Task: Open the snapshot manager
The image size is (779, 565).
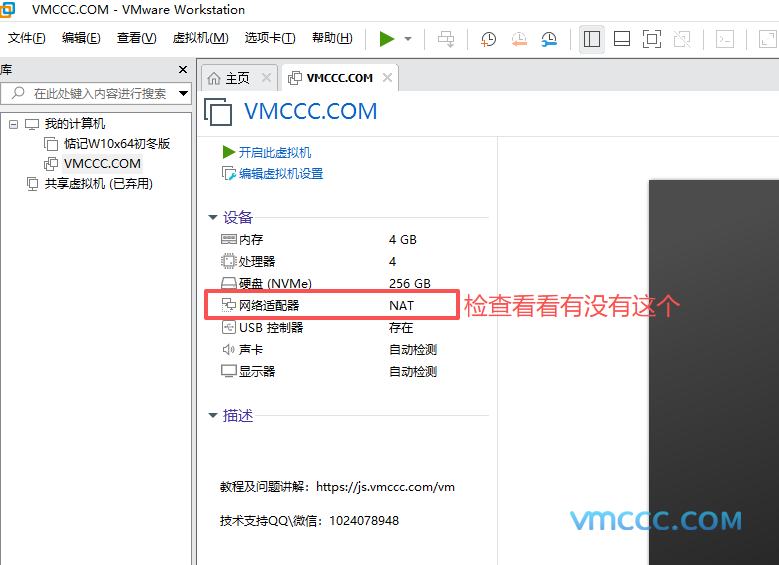Action: click(549, 39)
